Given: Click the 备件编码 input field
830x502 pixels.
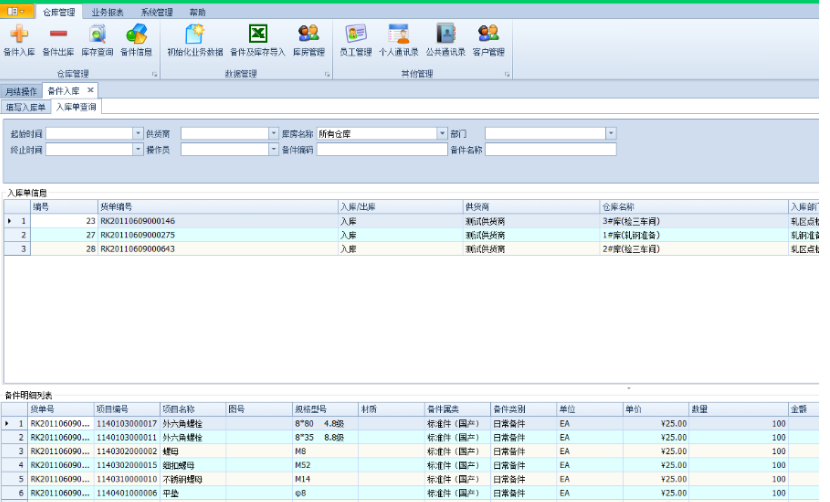Looking at the screenshot, I should tap(381, 150).
